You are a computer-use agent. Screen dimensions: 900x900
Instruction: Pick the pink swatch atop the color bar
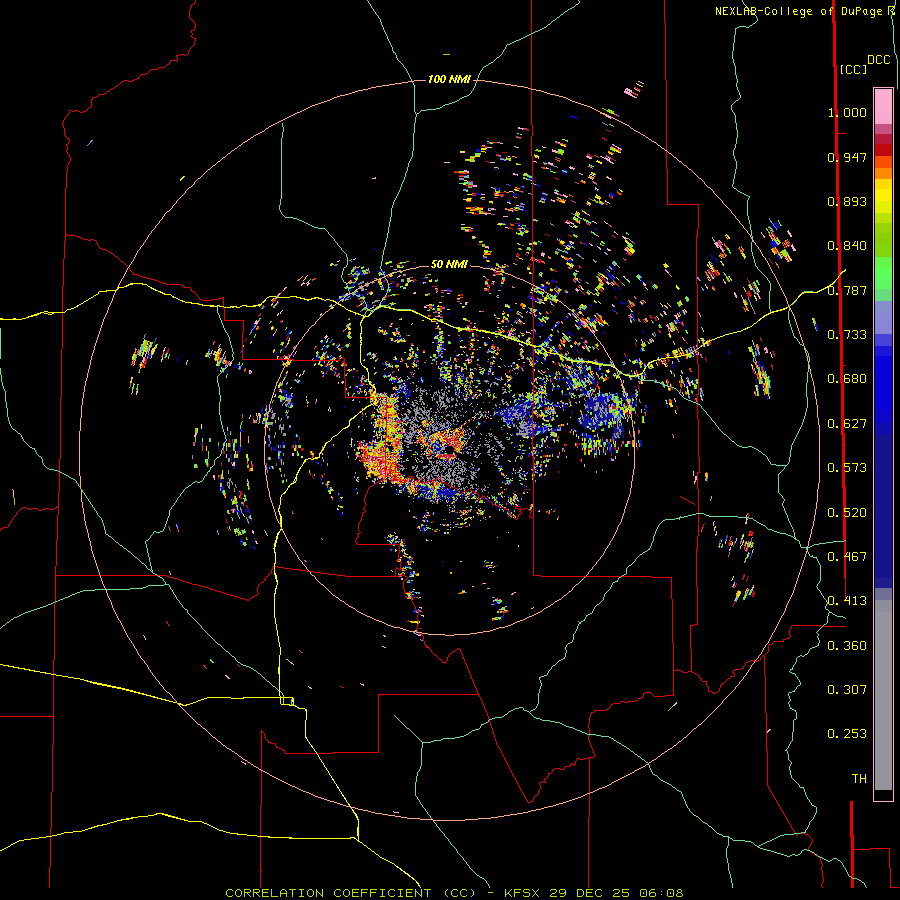tap(883, 106)
